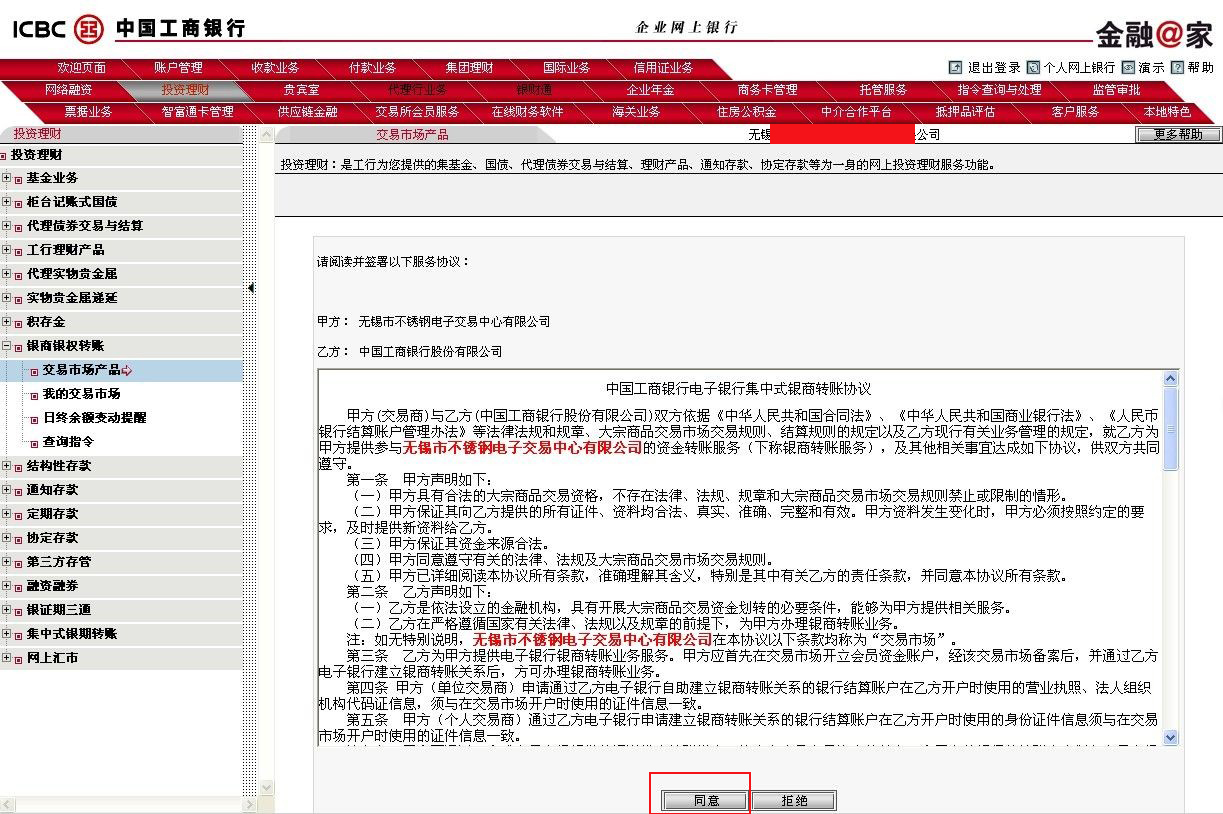Viewport: 1223px width, 814px height.
Task: Go to the 交易所会员服务 tab
Action: tap(418, 112)
